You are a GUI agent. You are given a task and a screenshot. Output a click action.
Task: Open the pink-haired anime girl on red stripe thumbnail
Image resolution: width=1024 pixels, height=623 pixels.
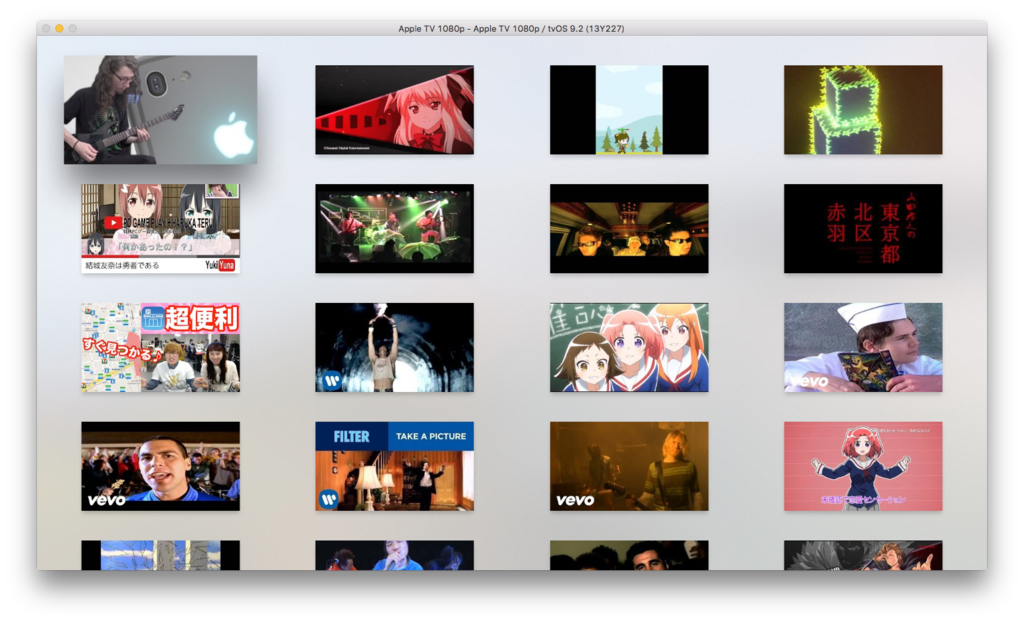click(x=394, y=110)
